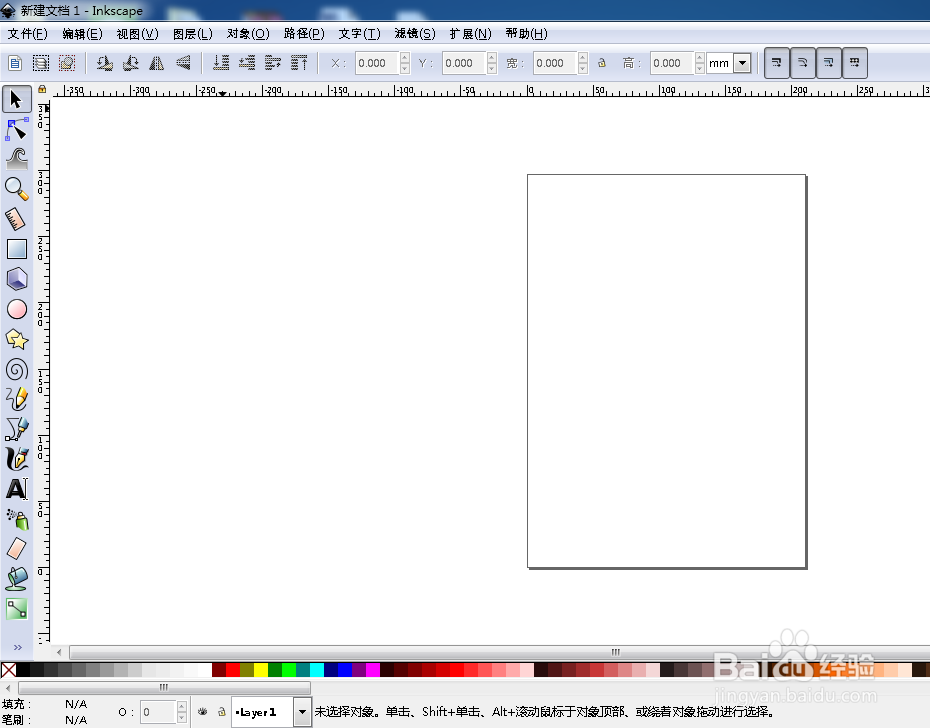This screenshot has height=728, width=930.
Task: Select the Star polygon tool
Action: [17, 339]
